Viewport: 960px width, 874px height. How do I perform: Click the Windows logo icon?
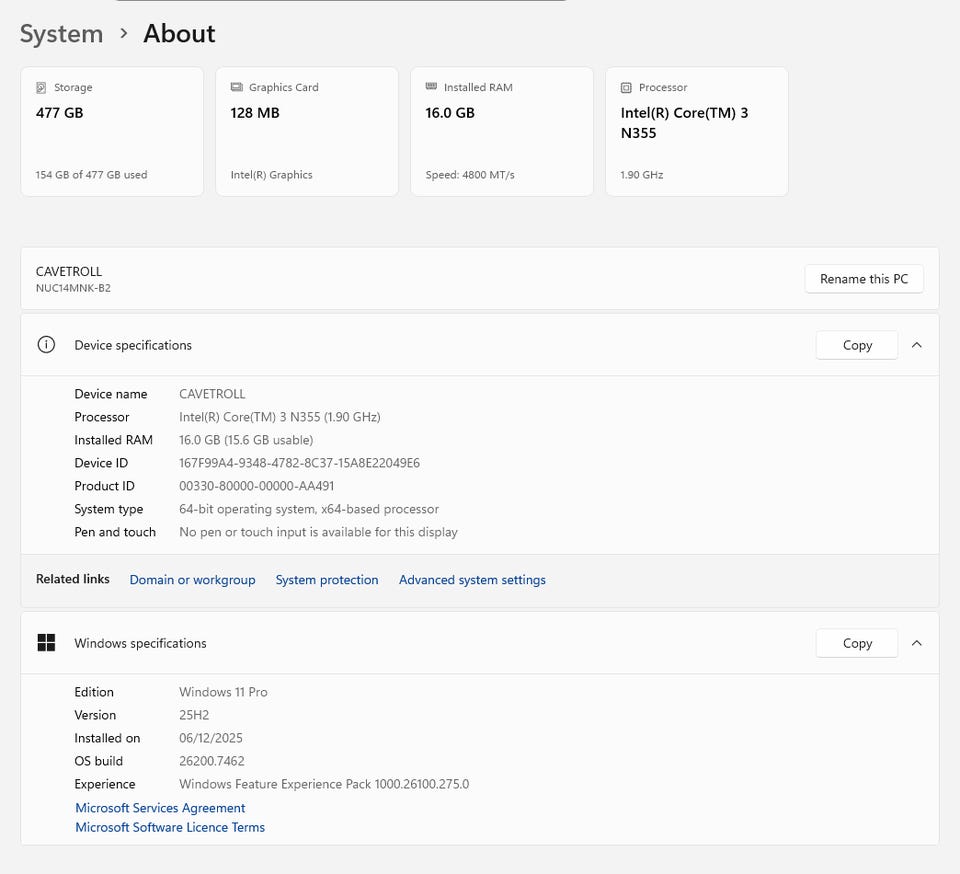click(46, 643)
